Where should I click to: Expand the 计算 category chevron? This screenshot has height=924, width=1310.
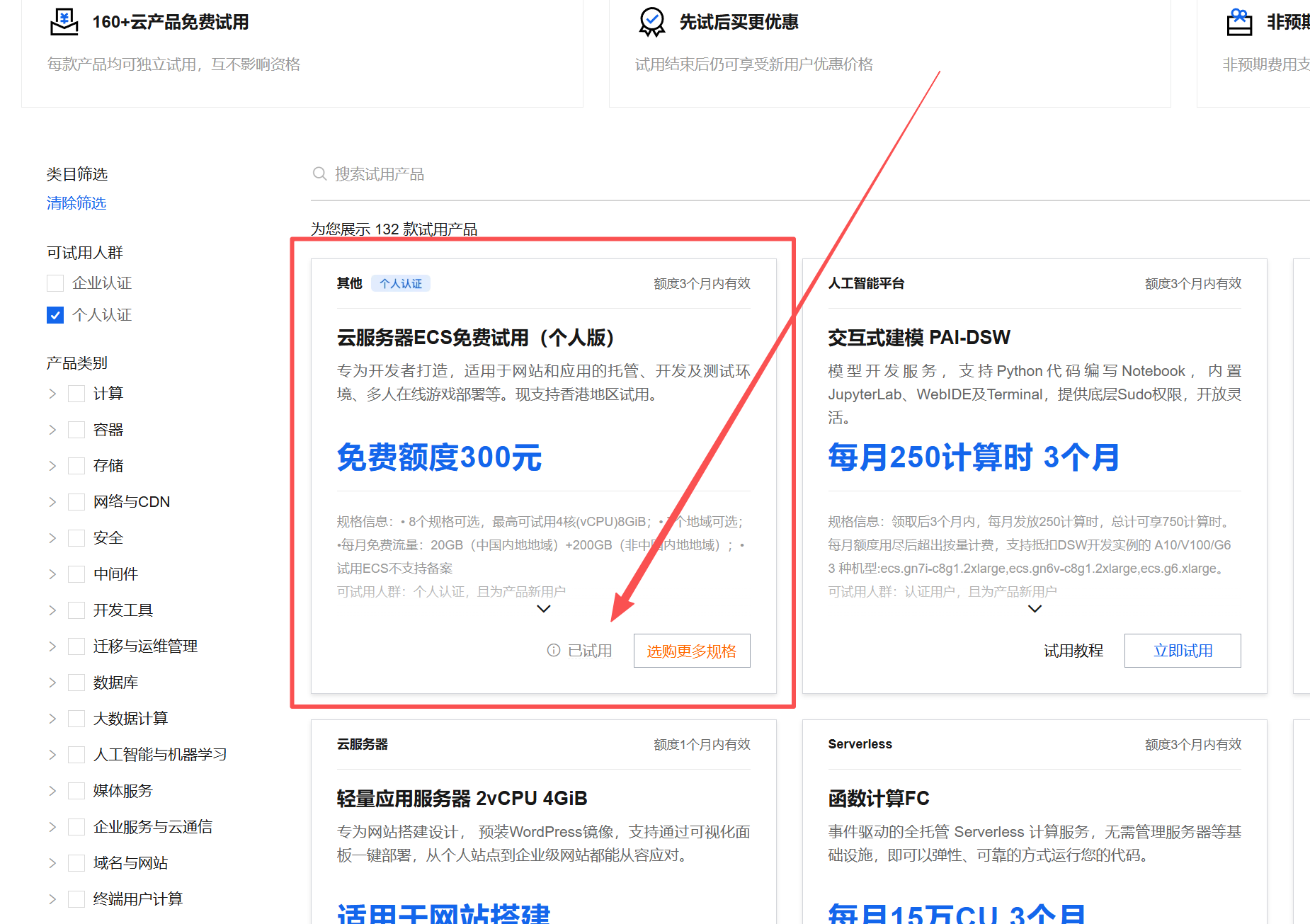pos(52,394)
